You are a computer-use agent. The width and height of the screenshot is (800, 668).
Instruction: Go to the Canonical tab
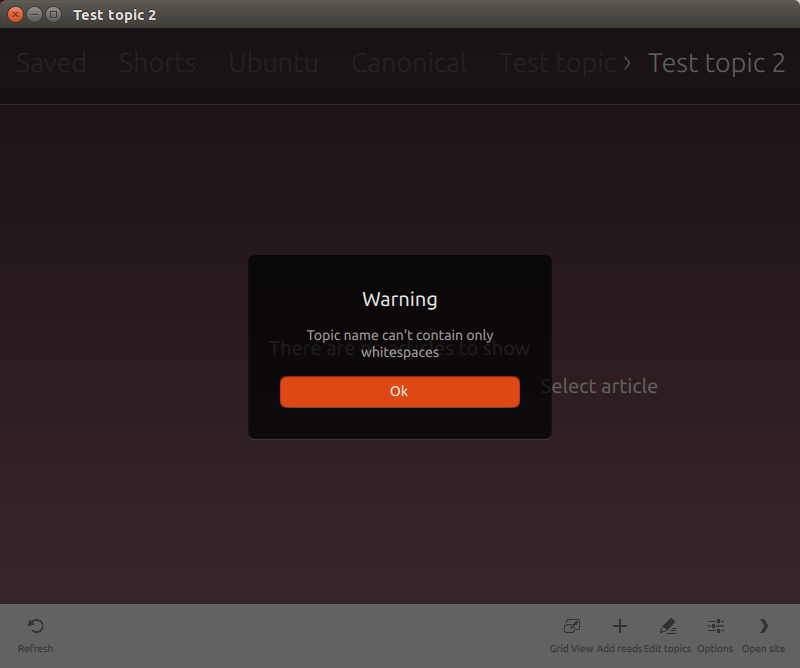pos(409,63)
